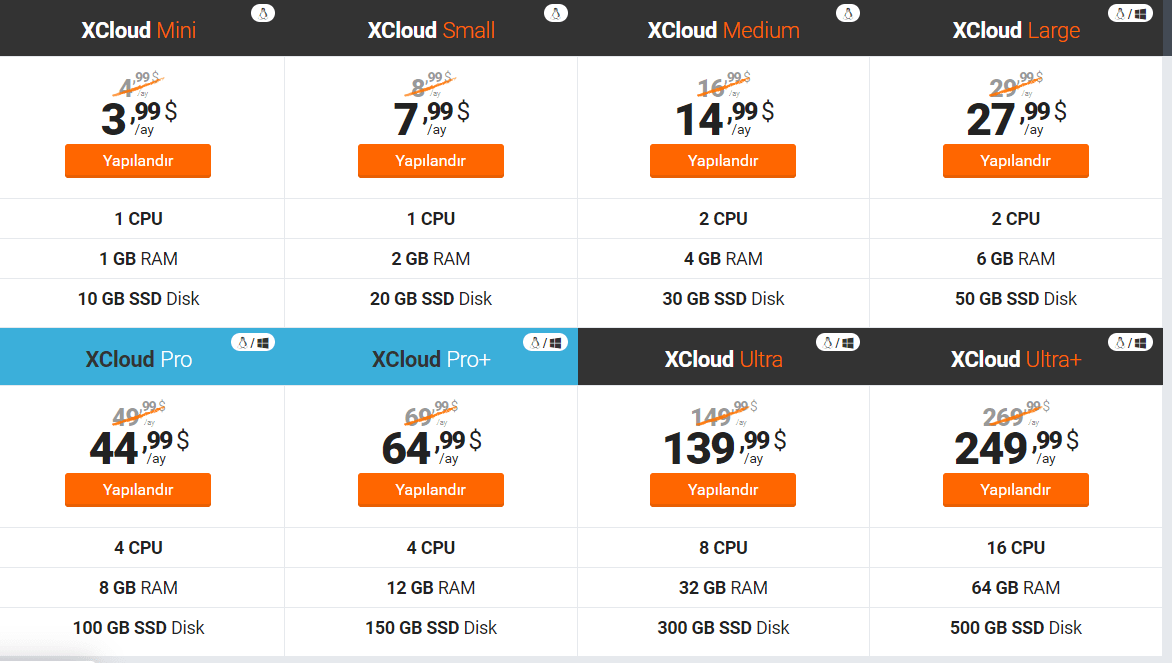Choose Yapılandır for XCloud Large
This screenshot has width=1172, height=663.
(1015, 161)
